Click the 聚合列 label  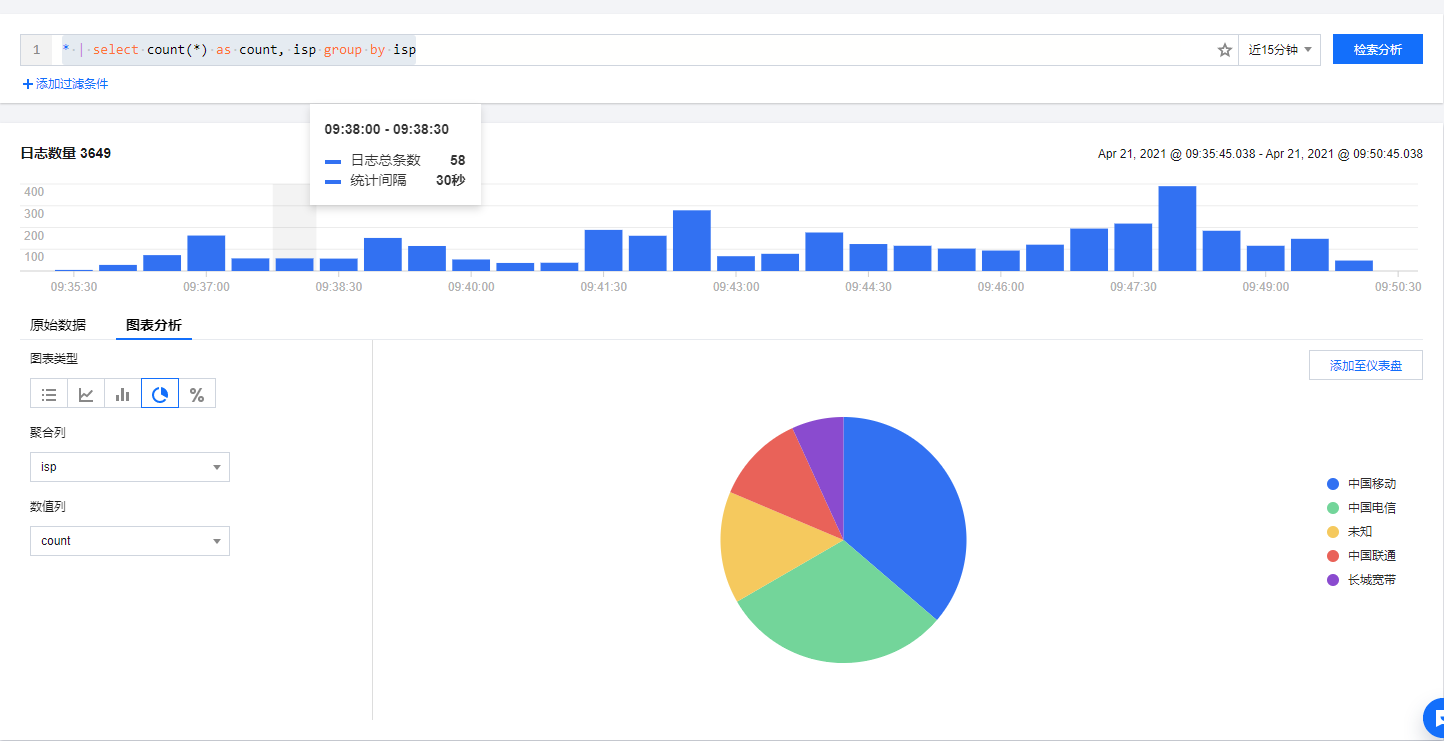pos(48,432)
